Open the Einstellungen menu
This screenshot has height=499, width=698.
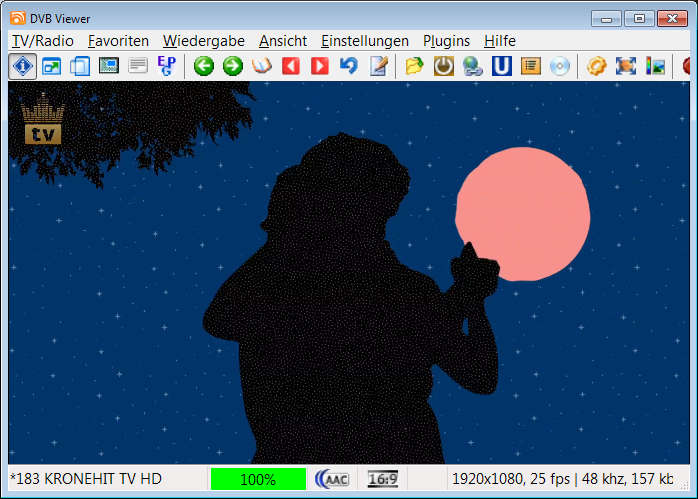pos(365,41)
